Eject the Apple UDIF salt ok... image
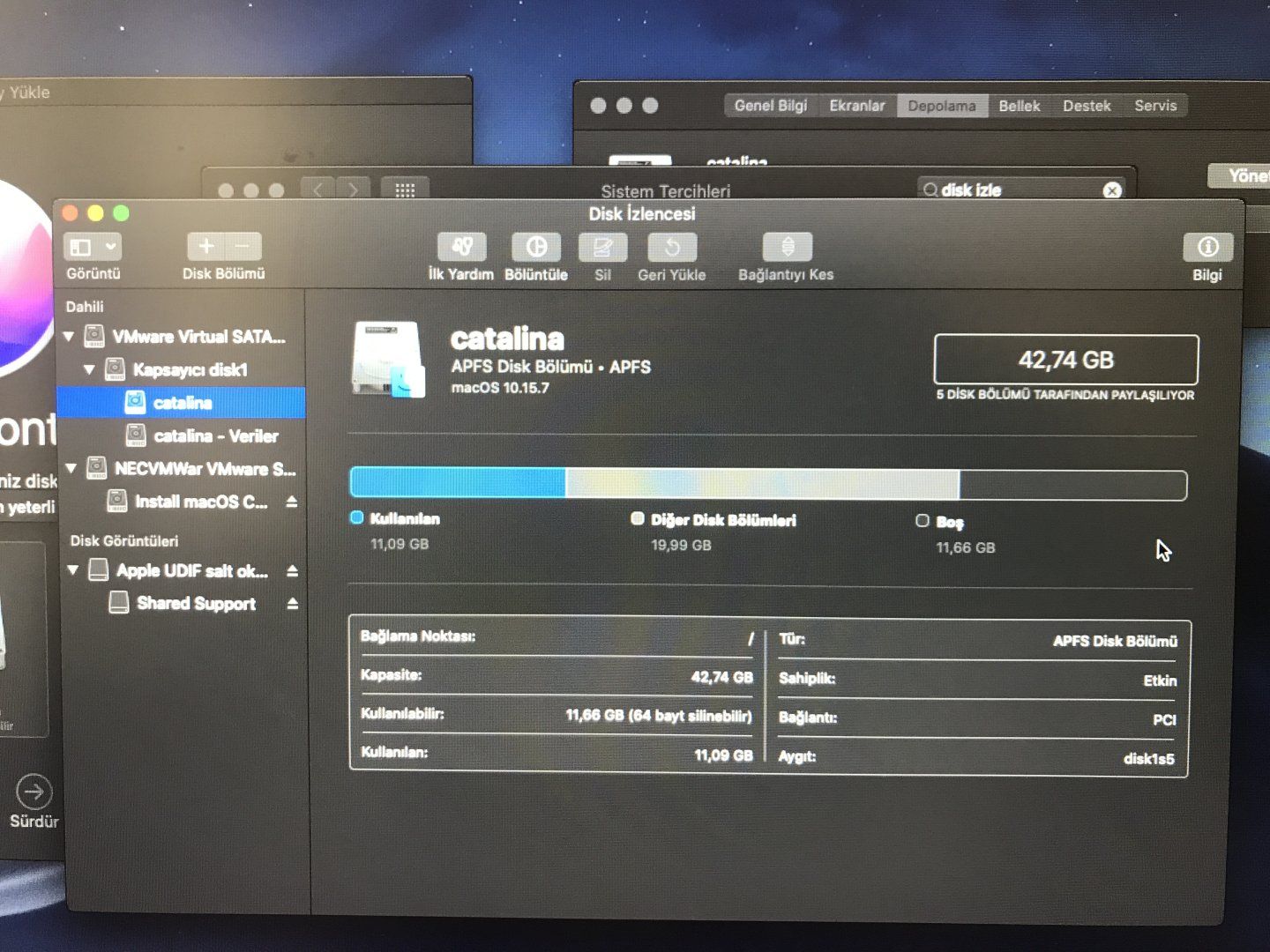Viewport: 1270px width, 952px height. [292, 571]
